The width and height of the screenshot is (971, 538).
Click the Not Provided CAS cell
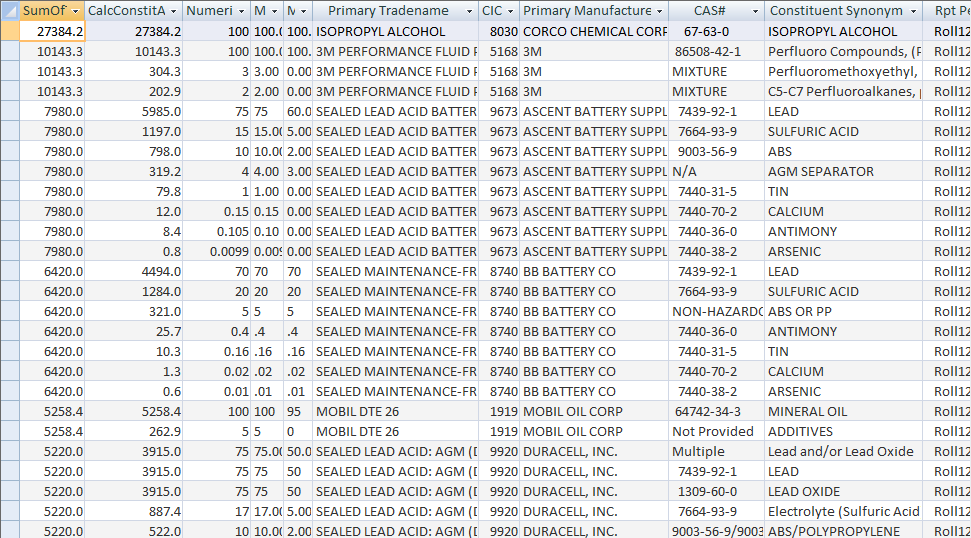(x=716, y=432)
